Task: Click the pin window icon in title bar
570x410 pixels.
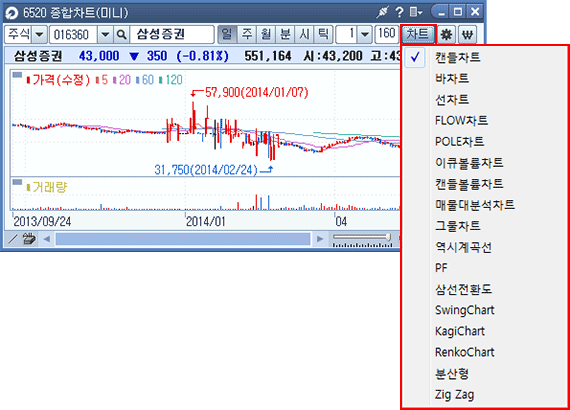Action: click(382, 12)
